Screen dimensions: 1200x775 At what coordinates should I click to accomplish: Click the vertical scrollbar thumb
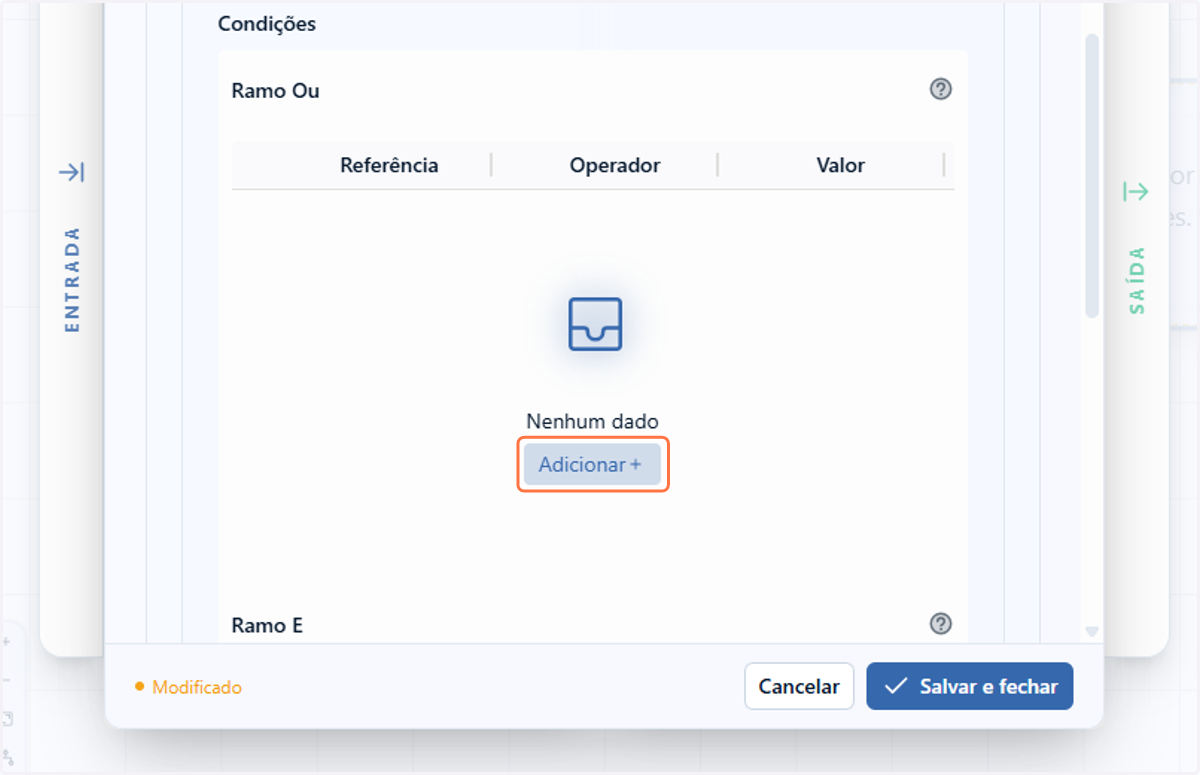coord(1092,176)
